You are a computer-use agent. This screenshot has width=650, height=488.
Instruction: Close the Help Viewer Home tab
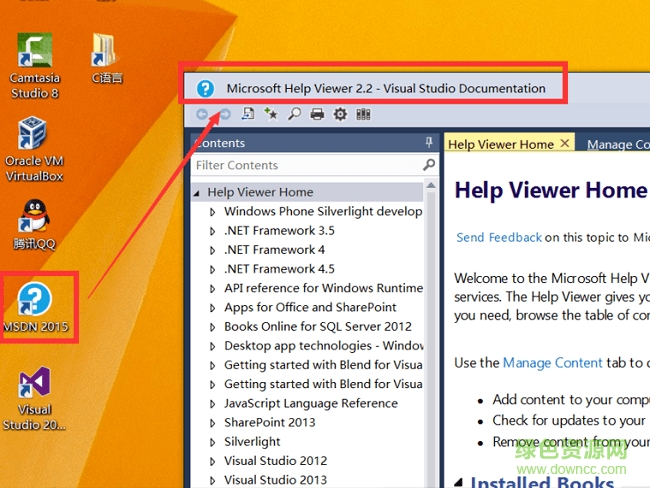(565, 144)
